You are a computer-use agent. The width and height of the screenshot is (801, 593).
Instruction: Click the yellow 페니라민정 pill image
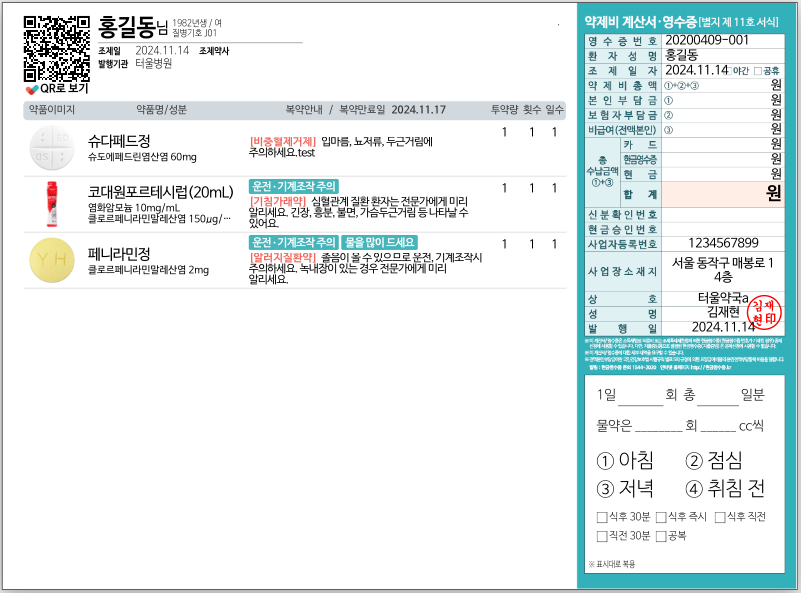[50, 258]
